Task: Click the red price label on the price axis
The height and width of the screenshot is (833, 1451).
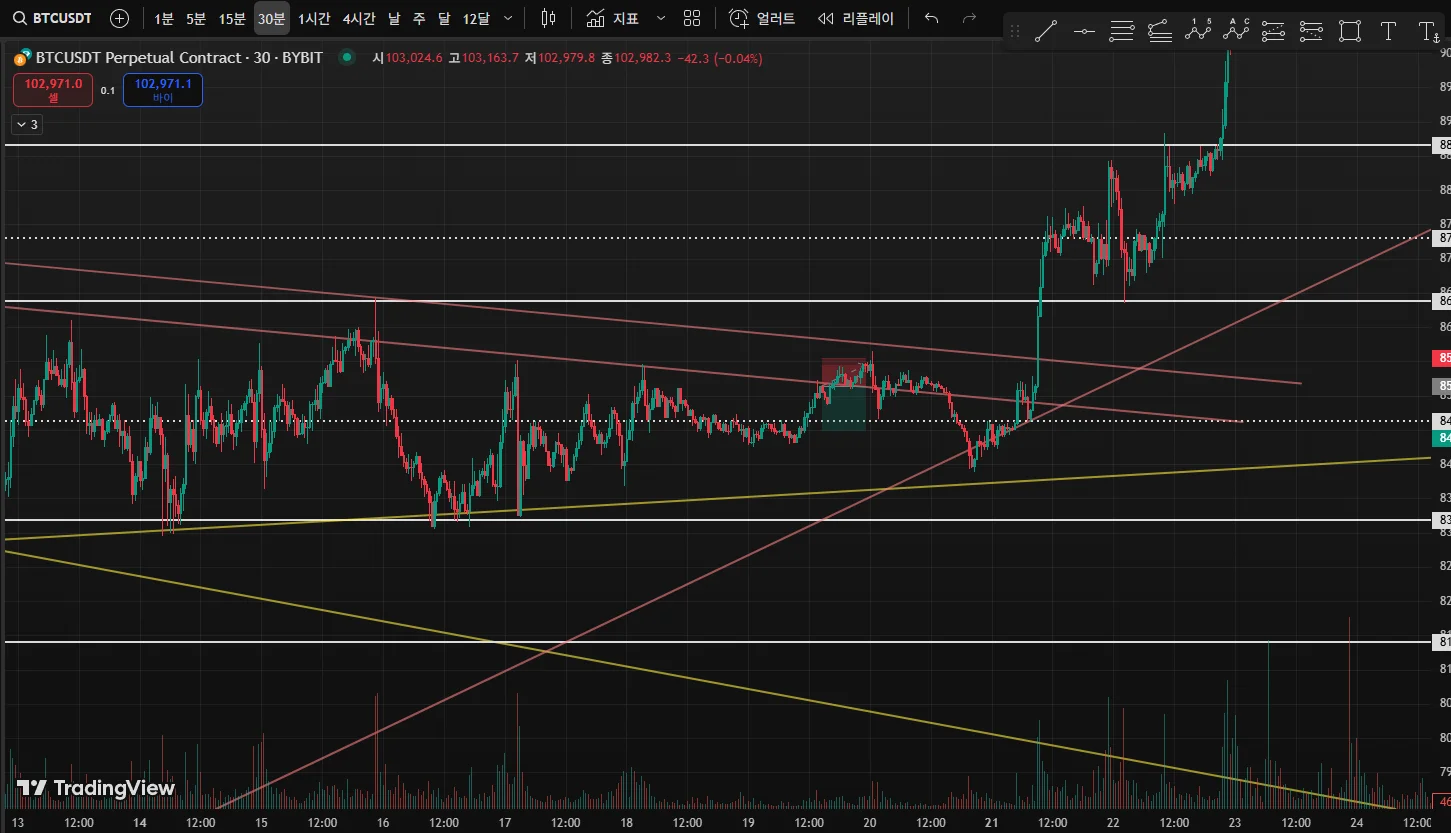Action: (1443, 358)
